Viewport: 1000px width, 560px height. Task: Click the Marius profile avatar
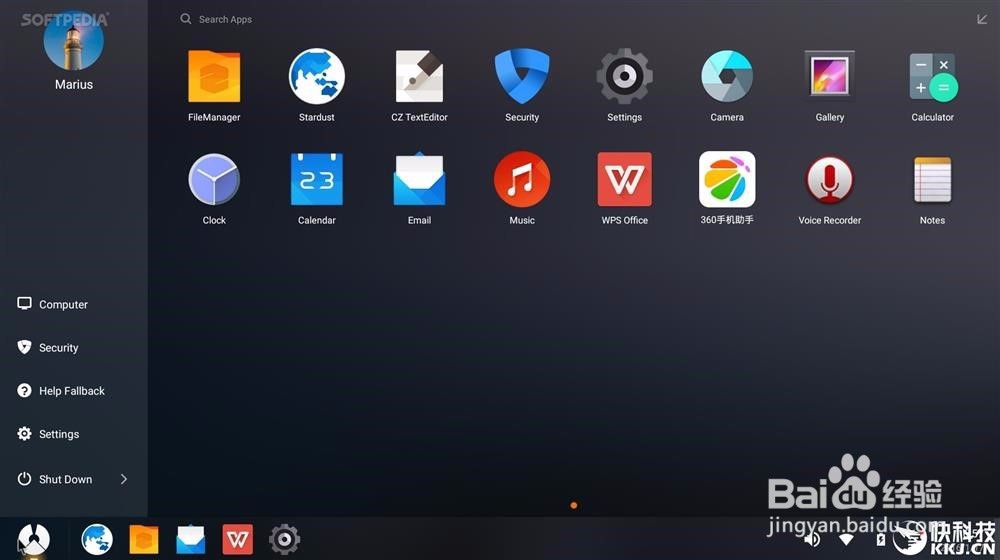coord(73,40)
